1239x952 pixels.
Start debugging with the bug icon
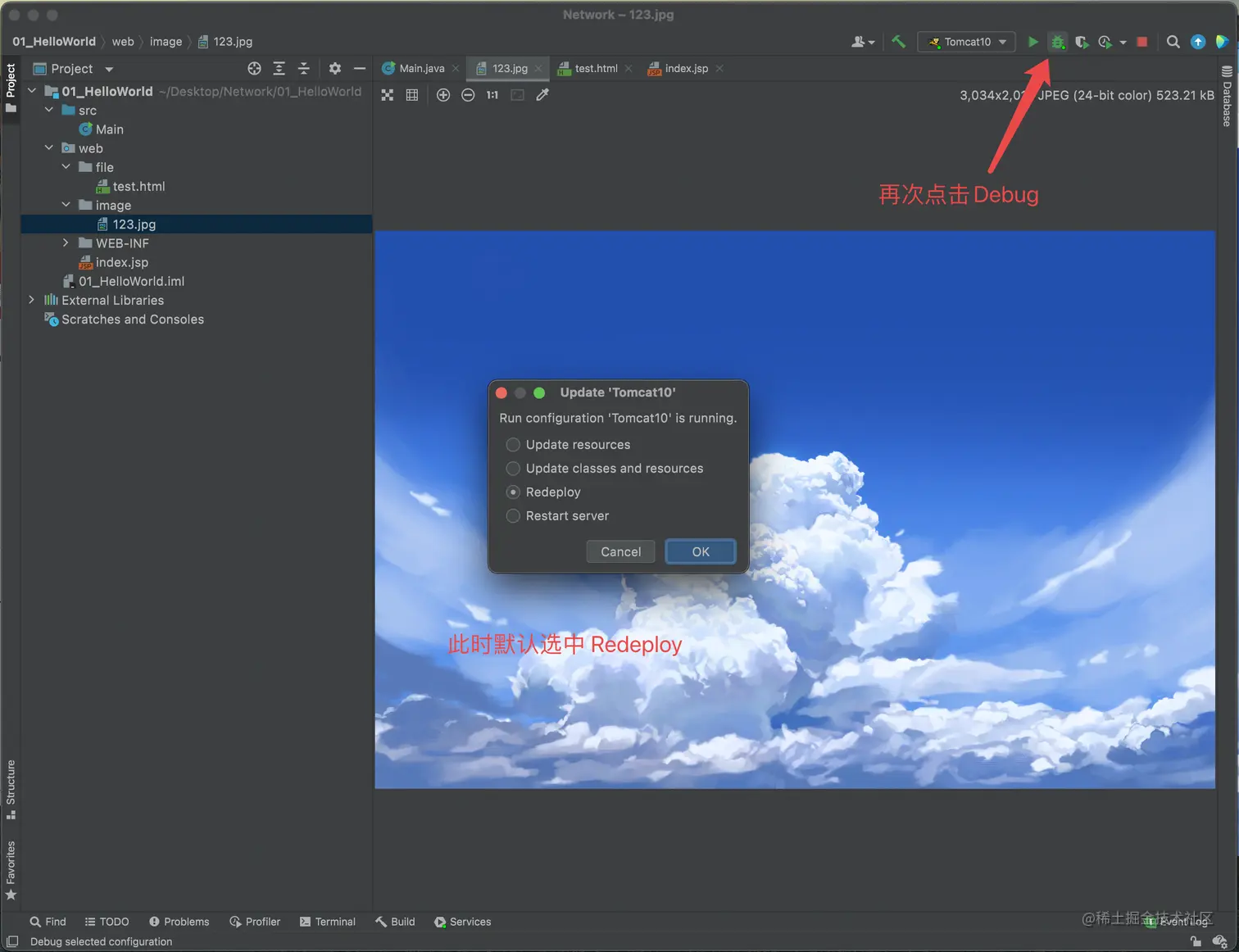tap(1058, 42)
